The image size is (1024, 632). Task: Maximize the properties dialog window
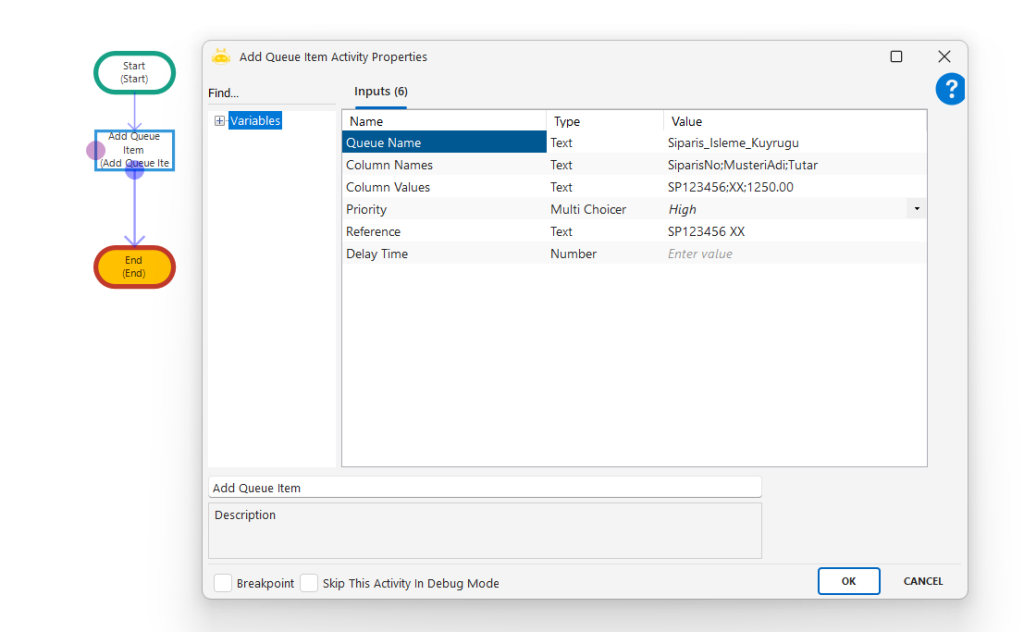pyautogui.click(x=896, y=57)
